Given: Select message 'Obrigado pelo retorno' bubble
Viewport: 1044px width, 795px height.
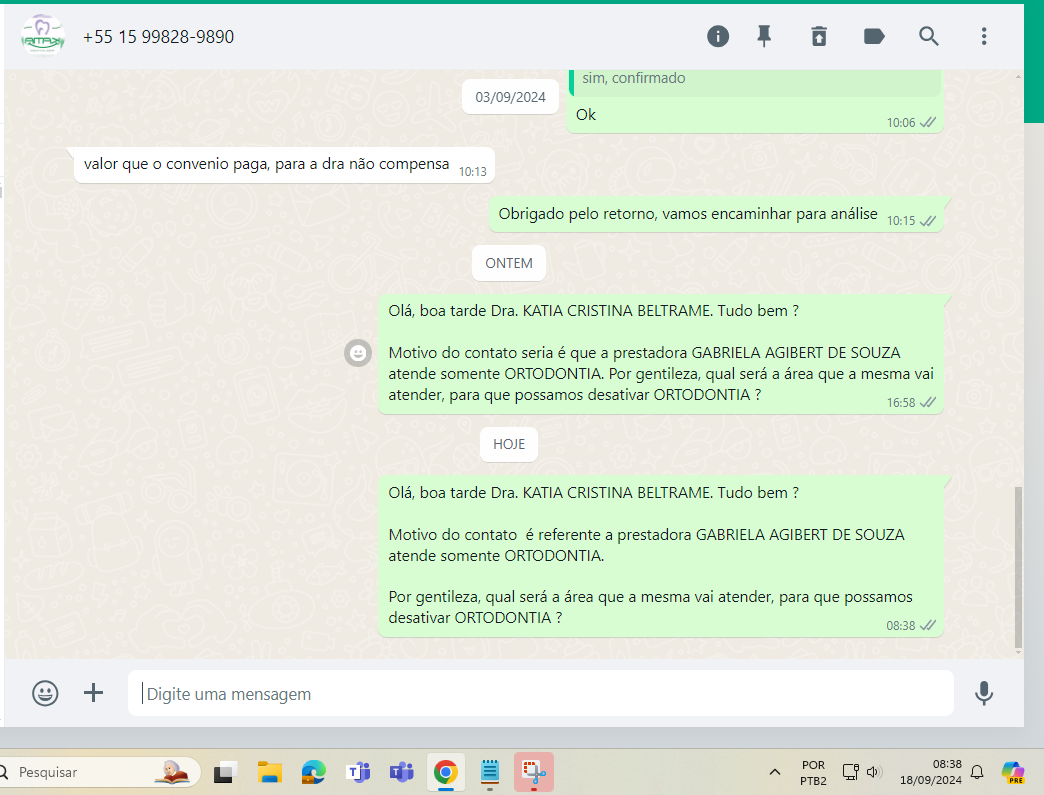Looking at the screenshot, I should click(716, 214).
